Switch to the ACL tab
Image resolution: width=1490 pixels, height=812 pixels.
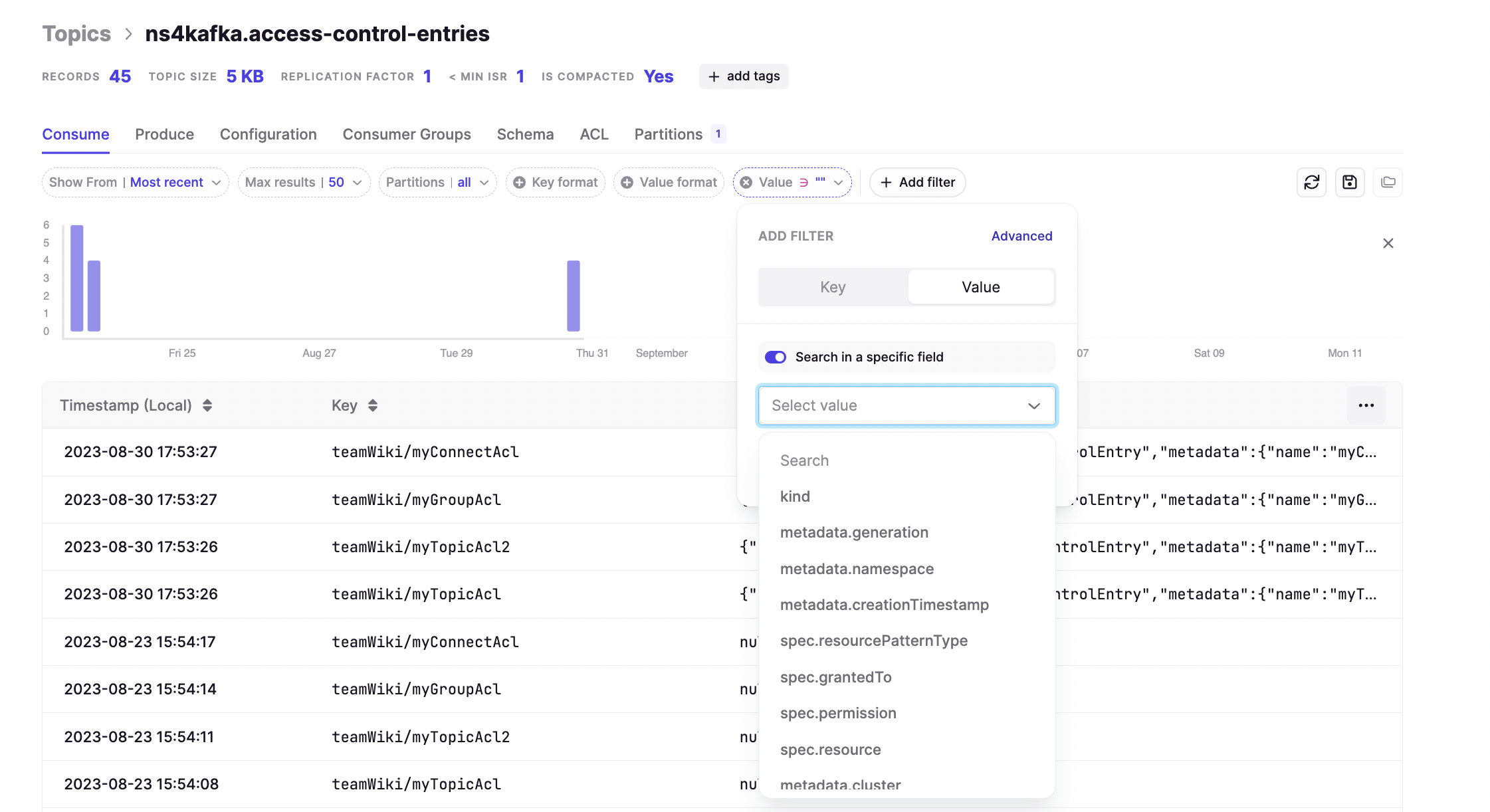(x=594, y=133)
